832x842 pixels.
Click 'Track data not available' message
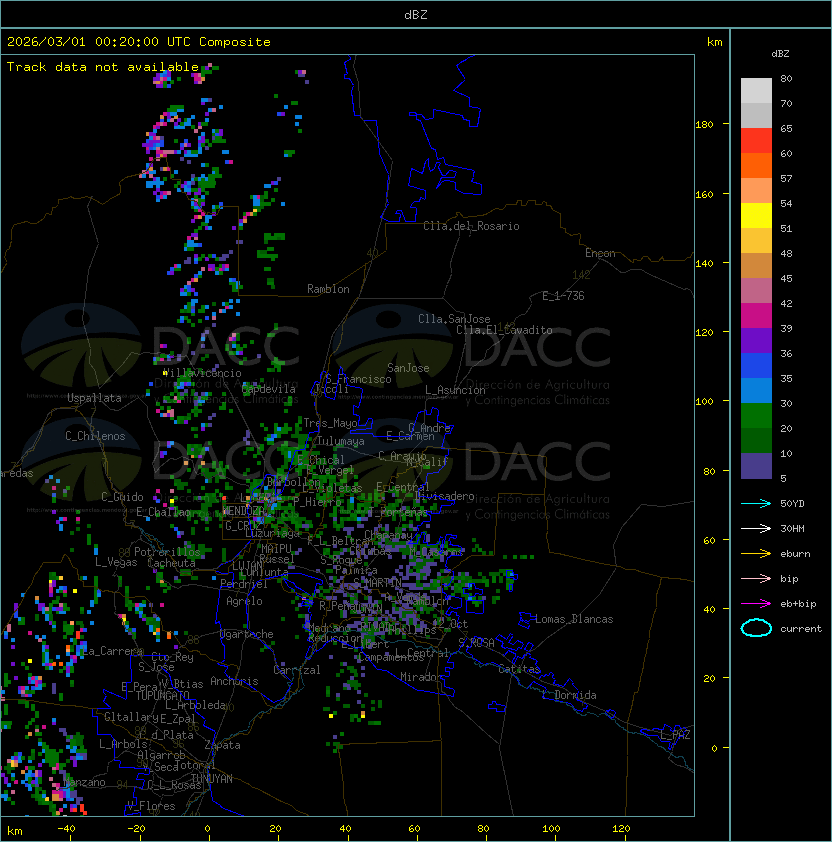(103, 67)
